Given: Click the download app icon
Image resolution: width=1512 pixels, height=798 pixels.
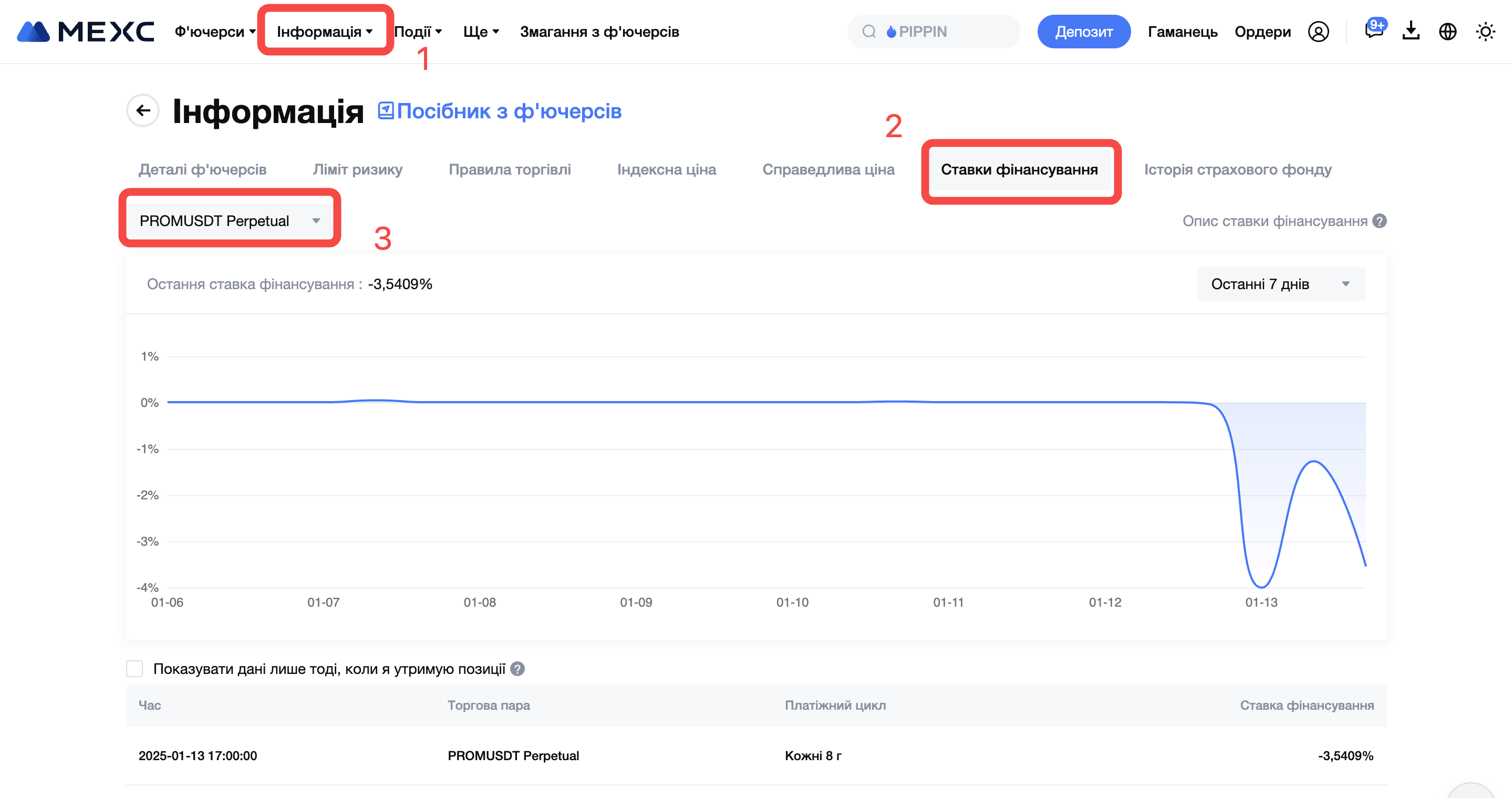Looking at the screenshot, I should 1411,32.
